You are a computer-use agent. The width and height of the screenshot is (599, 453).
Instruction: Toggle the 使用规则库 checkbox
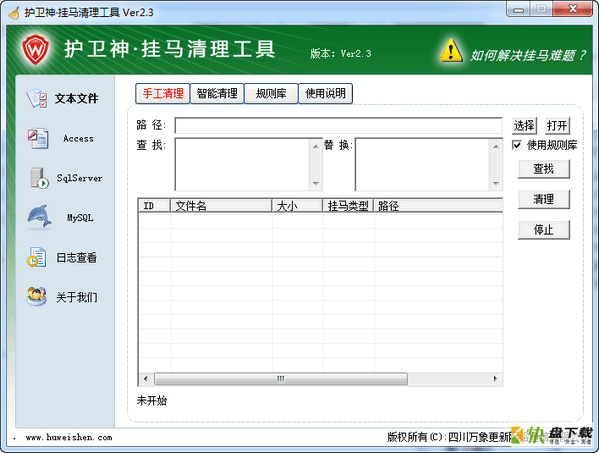coord(517,145)
